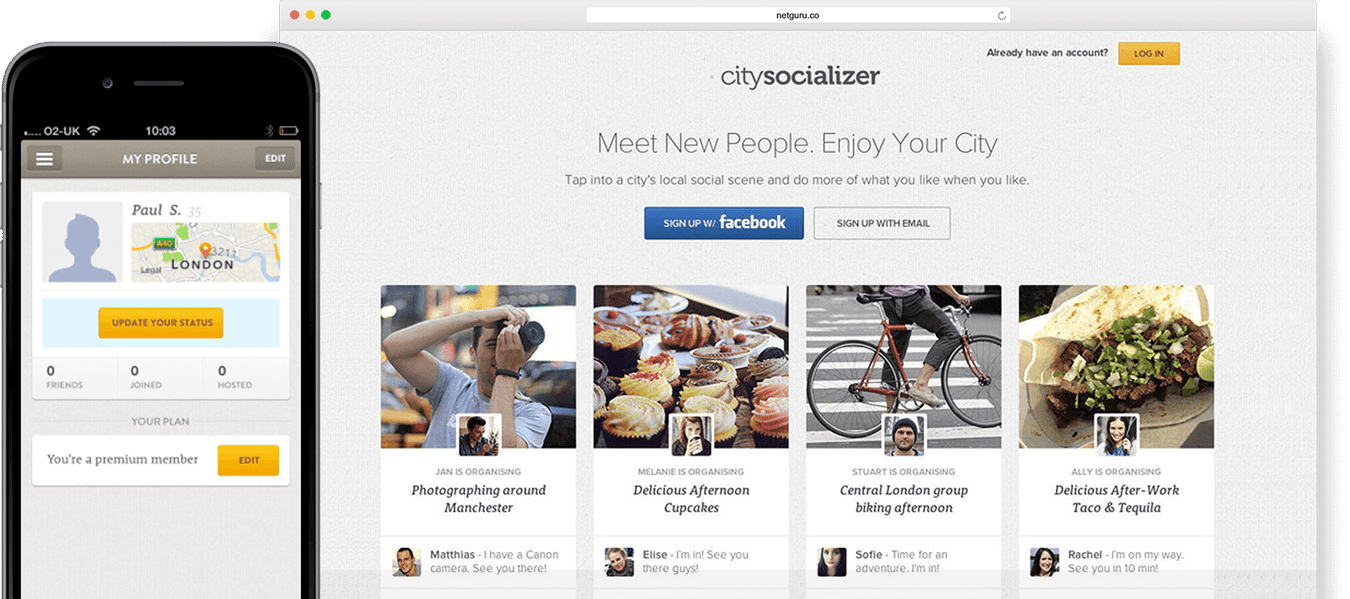This screenshot has width=1350, height=599.
Task: Click the citysocializer logo
Action: [800, 76]
